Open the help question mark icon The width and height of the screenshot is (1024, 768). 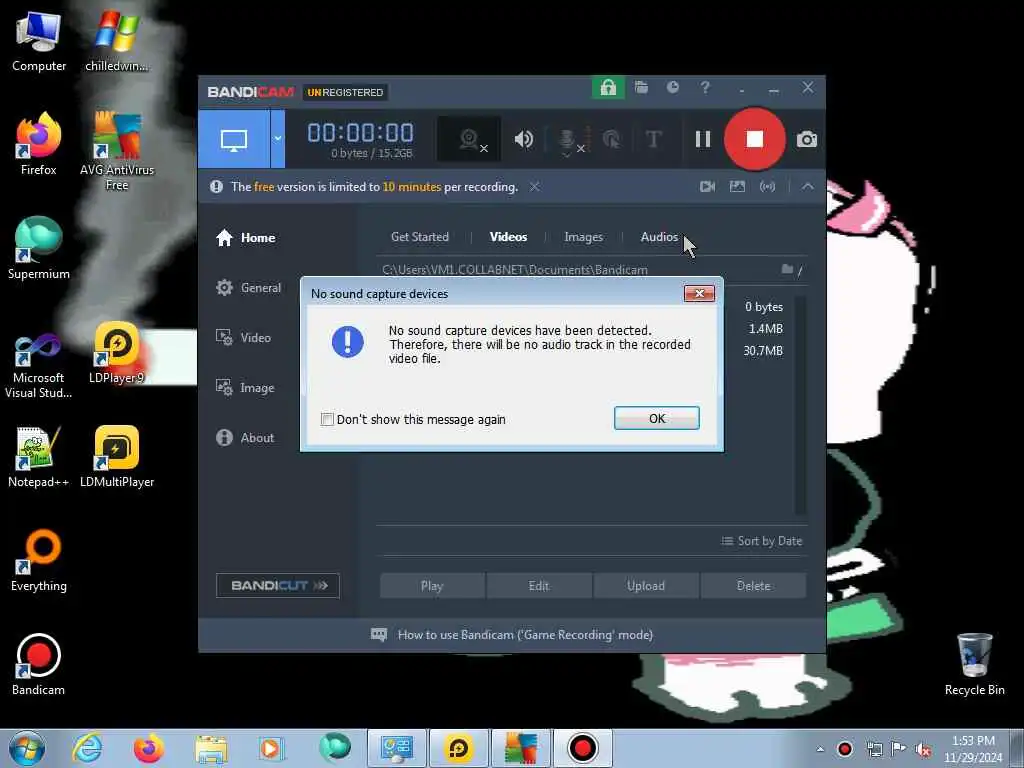[x=705, y=88]
